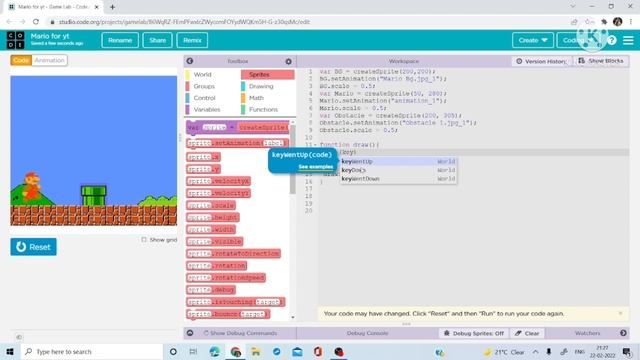640x360 pixels.
Task: Pick the sprite.isTouching block
Action: pyautogui.click(x=235, y=302)
